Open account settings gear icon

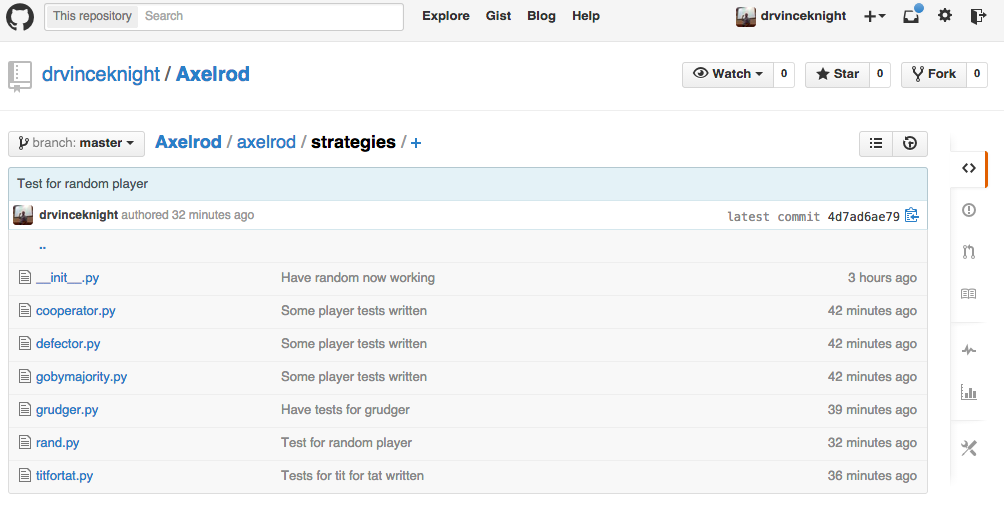click(x=944, y=16)
